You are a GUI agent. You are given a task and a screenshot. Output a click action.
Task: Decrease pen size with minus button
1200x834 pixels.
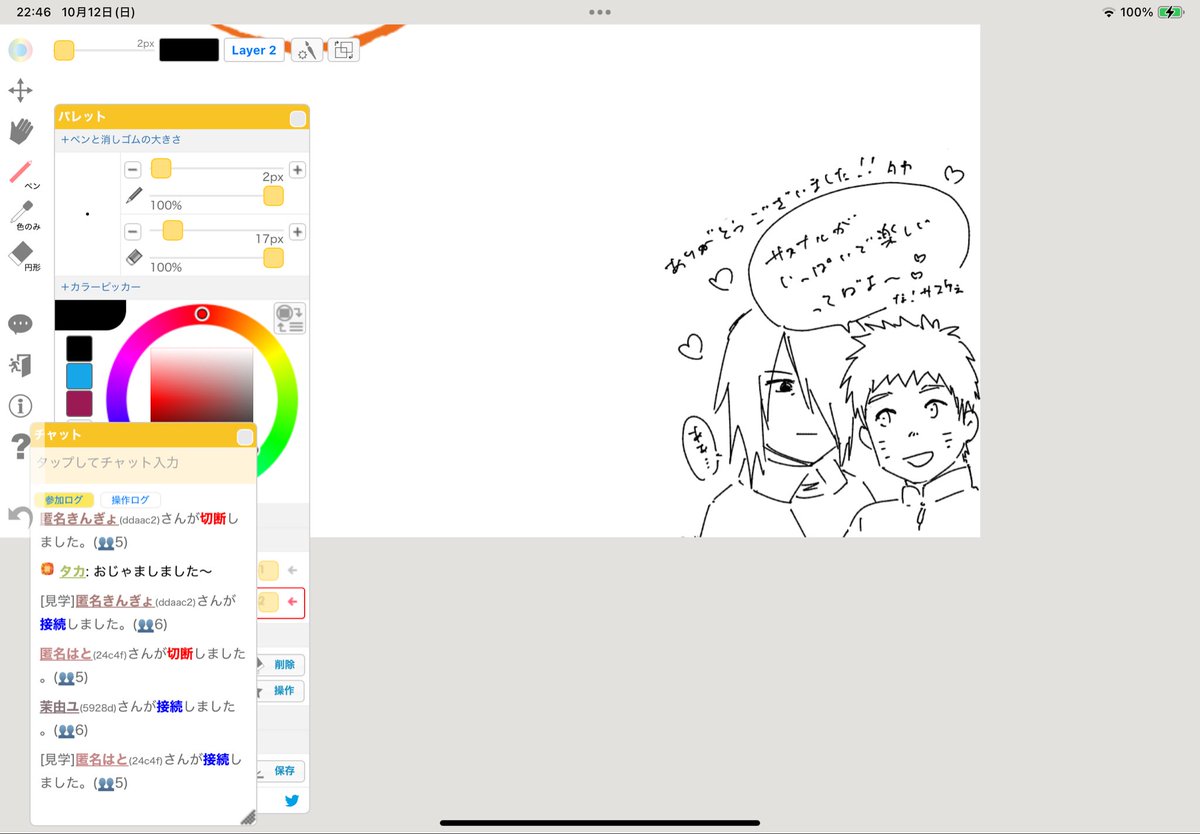[132, 170]
